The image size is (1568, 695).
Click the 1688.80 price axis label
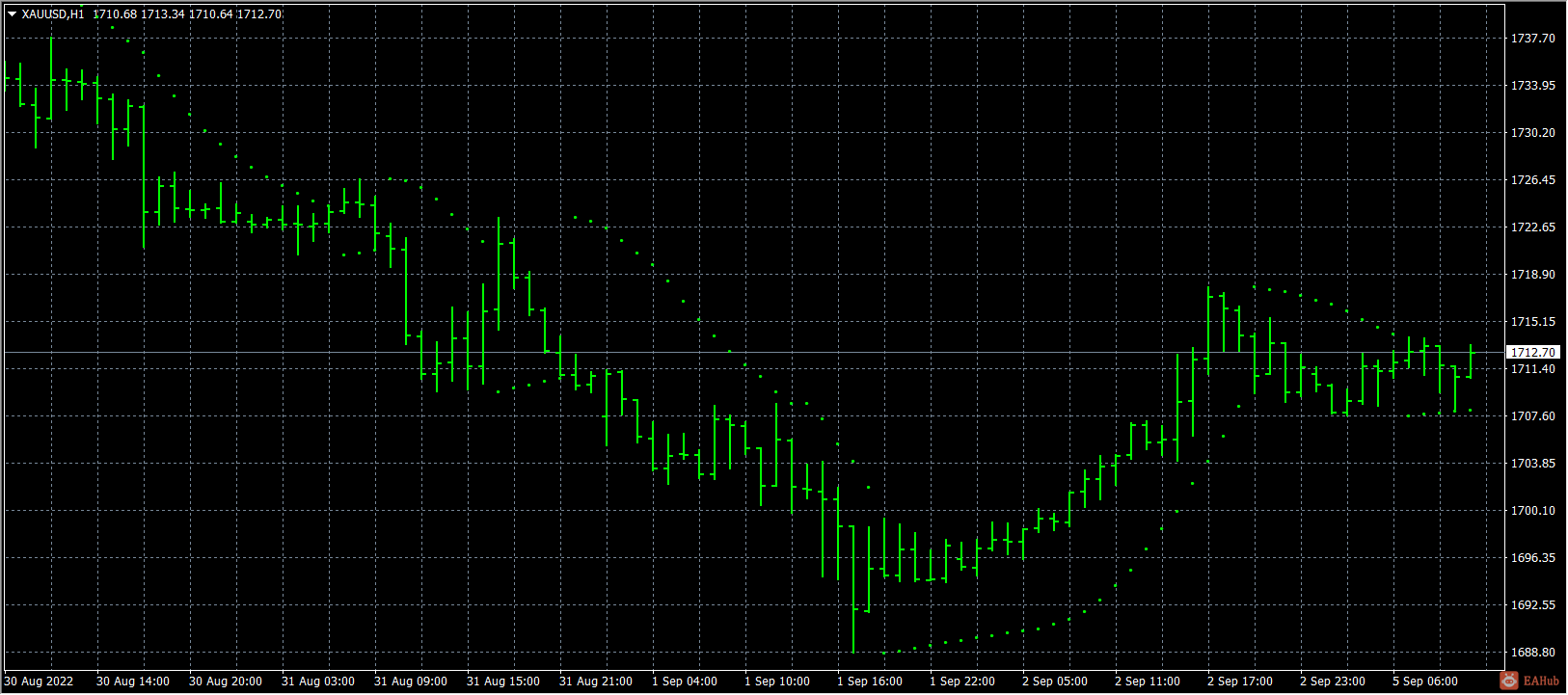click(1533, 653)
